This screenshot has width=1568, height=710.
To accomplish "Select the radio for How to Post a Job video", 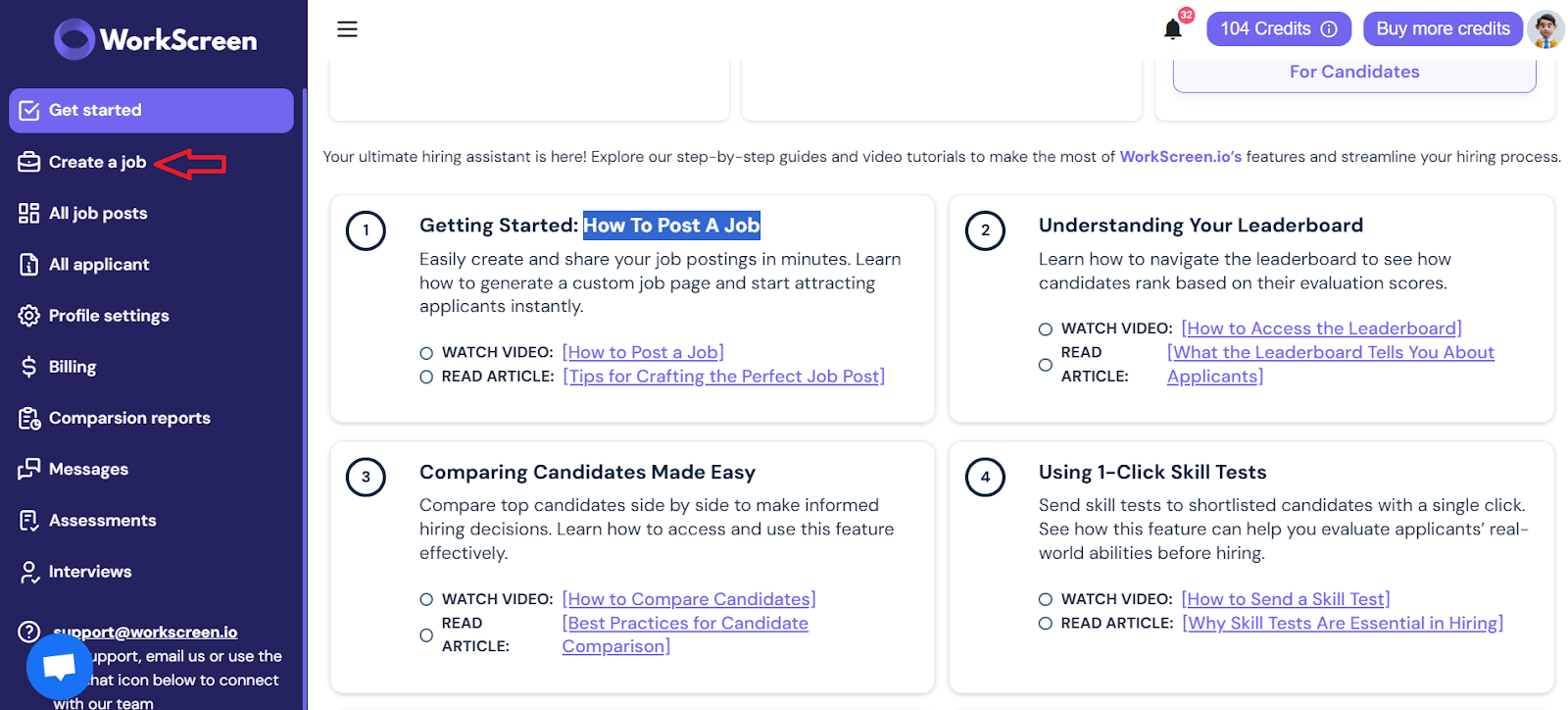I will click(x=426, y=353).
